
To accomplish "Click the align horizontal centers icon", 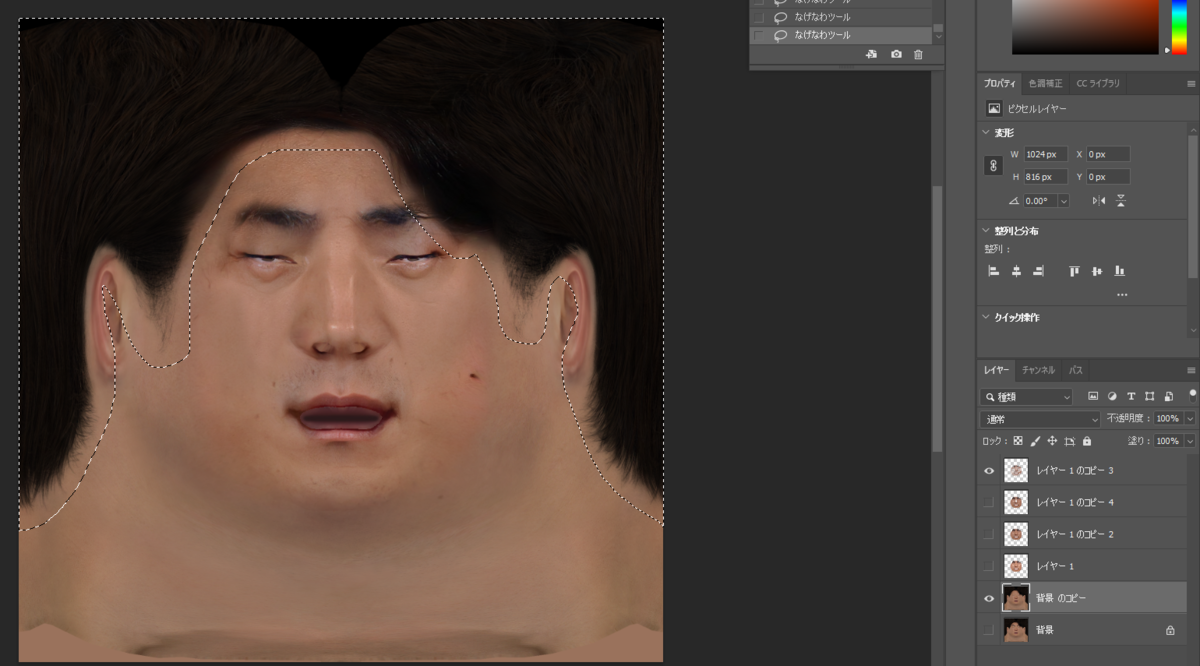I will 1016,271.
